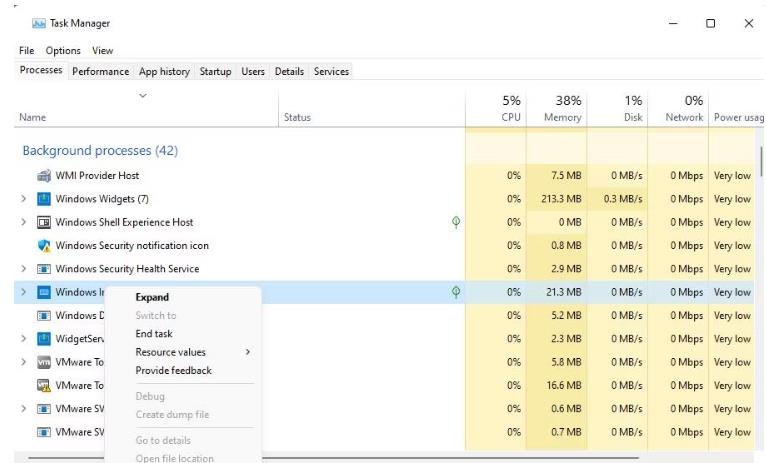Click the 21.3 MB memory value
The width and height of the screenshot is (766, 463).
[564, 292]
